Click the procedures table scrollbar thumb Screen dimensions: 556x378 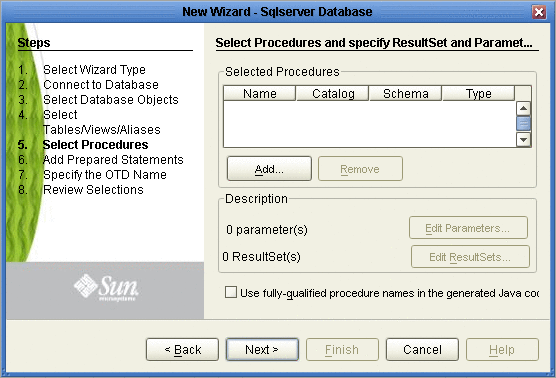coord(523,123)
